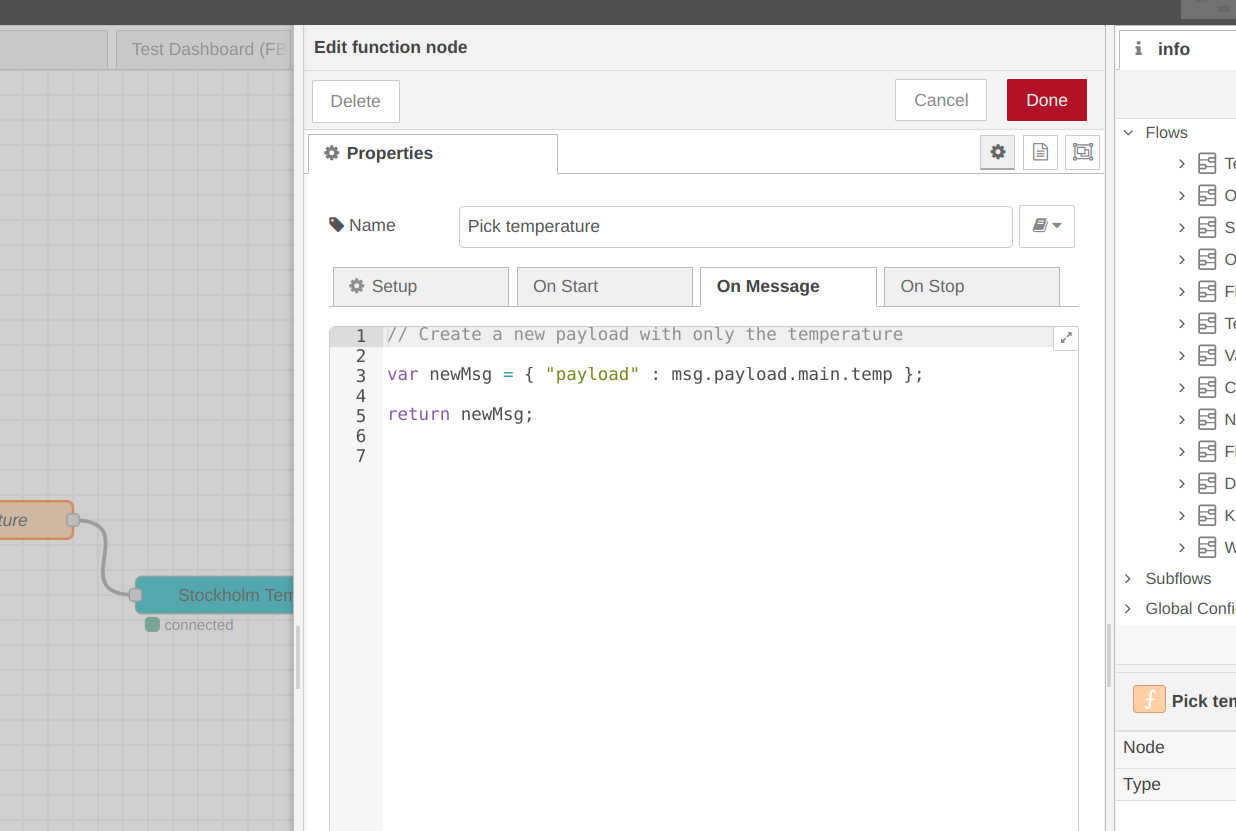Open the node properties gear view
The width and height of the screenshot is (1236, 831).
997,152
